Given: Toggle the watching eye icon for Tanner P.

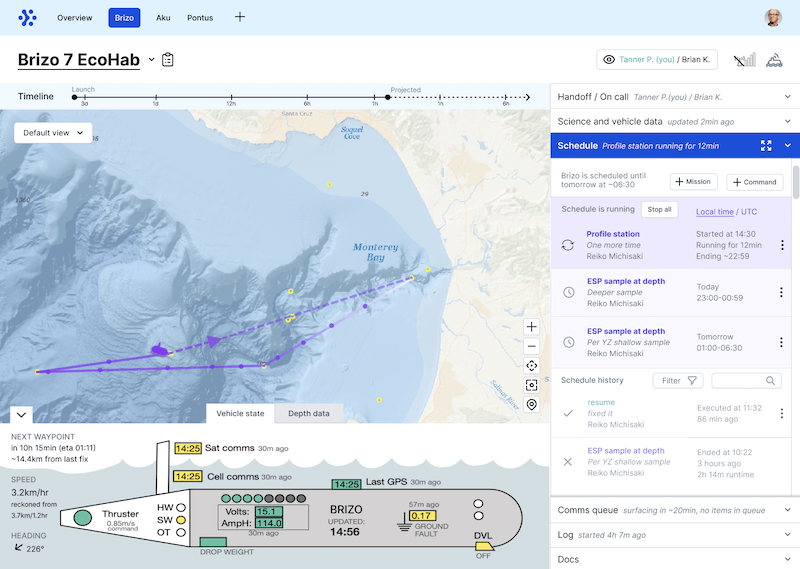Looking at the screenshot, I should point(609,60).
